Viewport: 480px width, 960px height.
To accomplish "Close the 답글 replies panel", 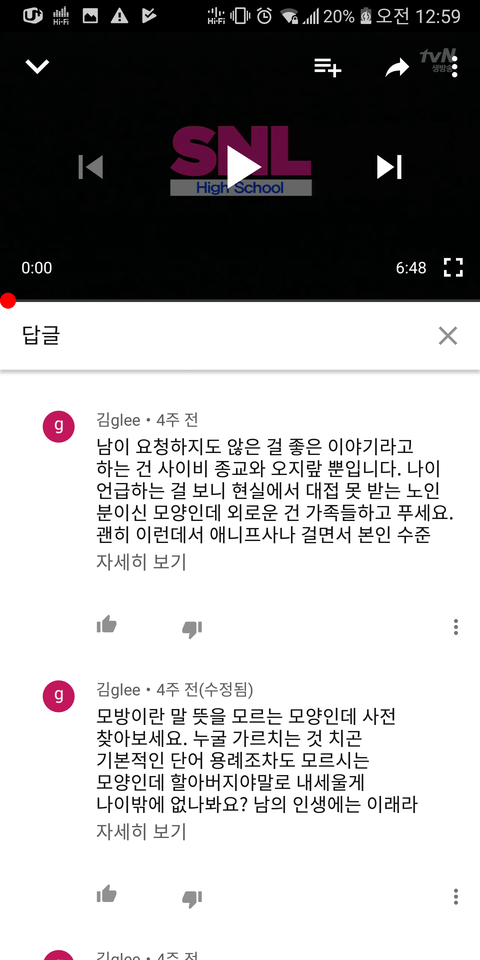I will tap(448, 336).
